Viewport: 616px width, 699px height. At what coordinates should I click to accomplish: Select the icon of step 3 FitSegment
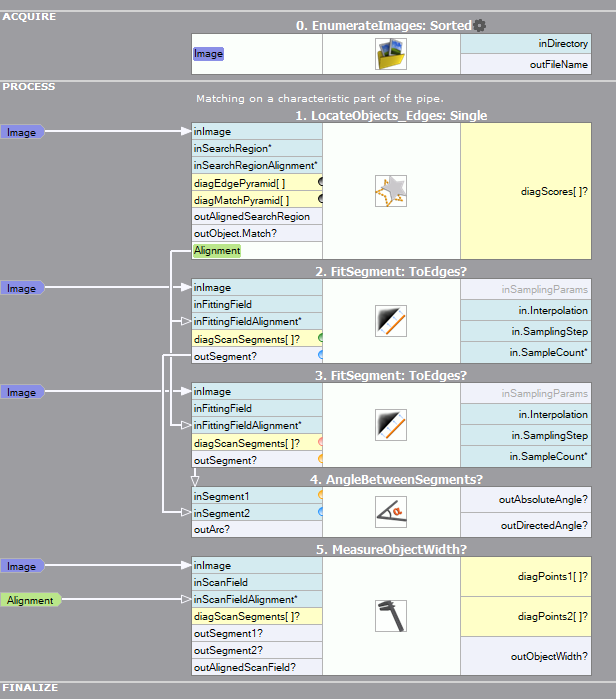[391, 424]
